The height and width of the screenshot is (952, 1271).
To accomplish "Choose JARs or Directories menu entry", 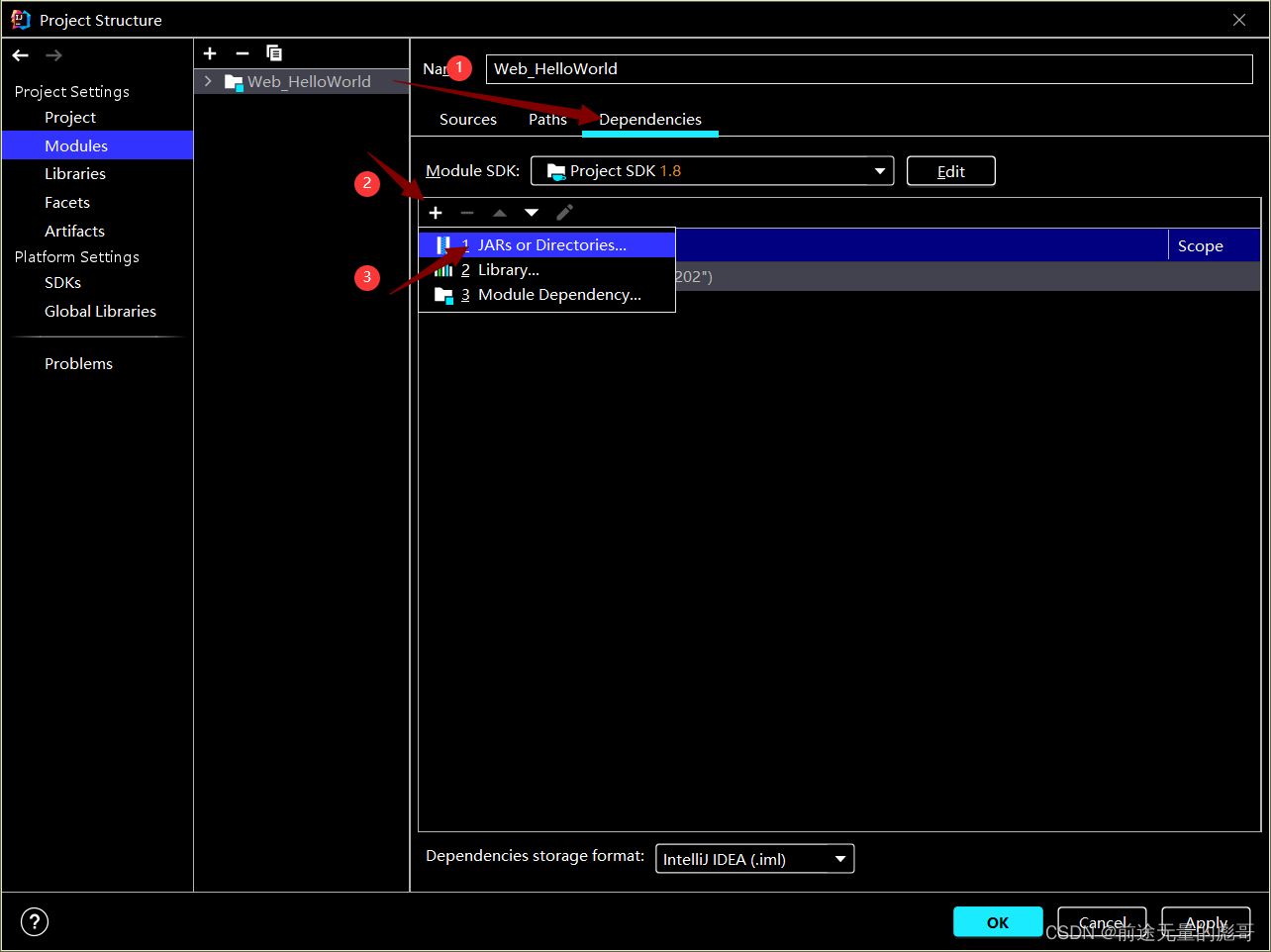I will tap(546, 244).
